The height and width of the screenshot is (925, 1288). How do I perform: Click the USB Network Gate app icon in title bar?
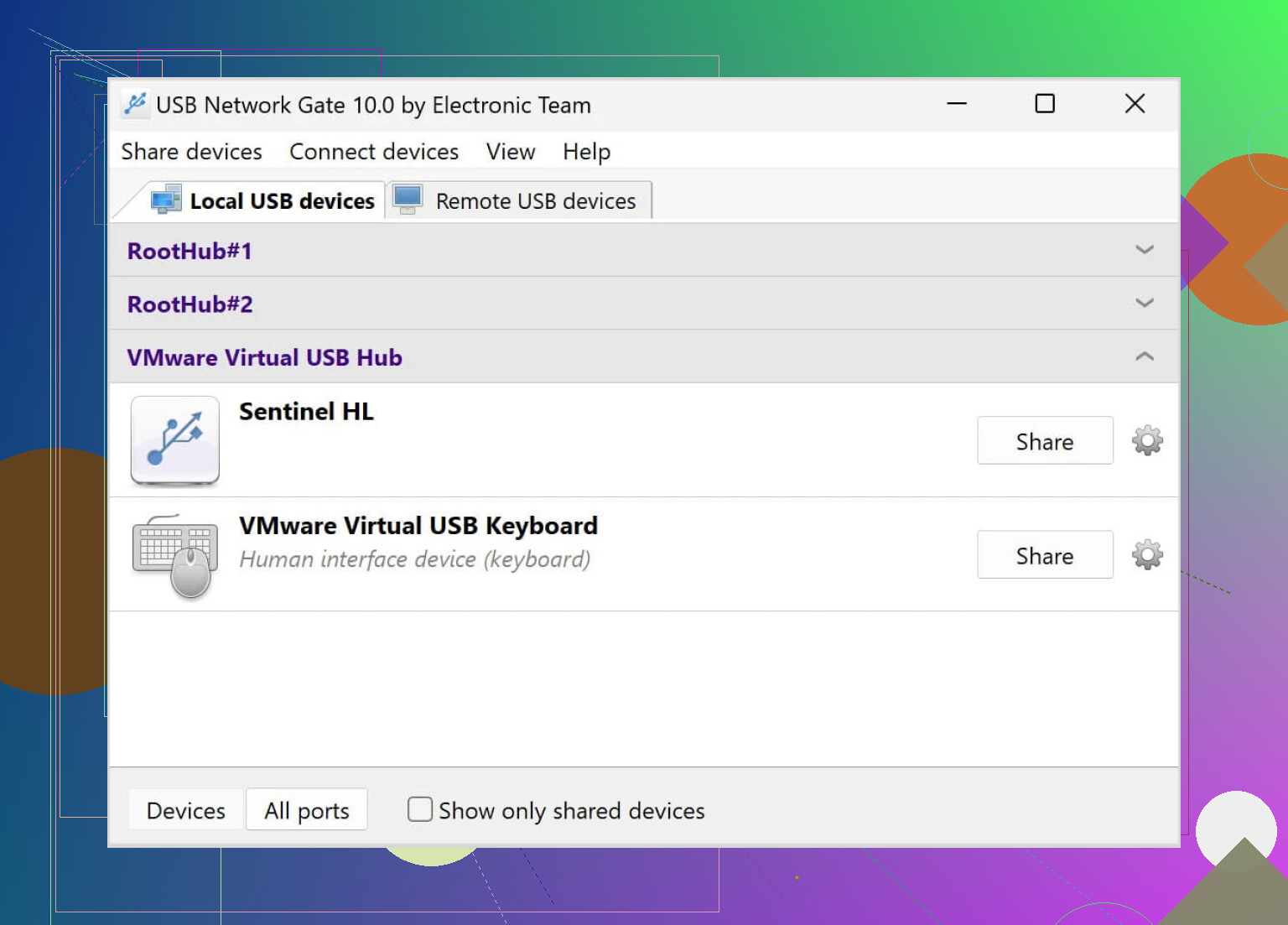tap(134, 104)
